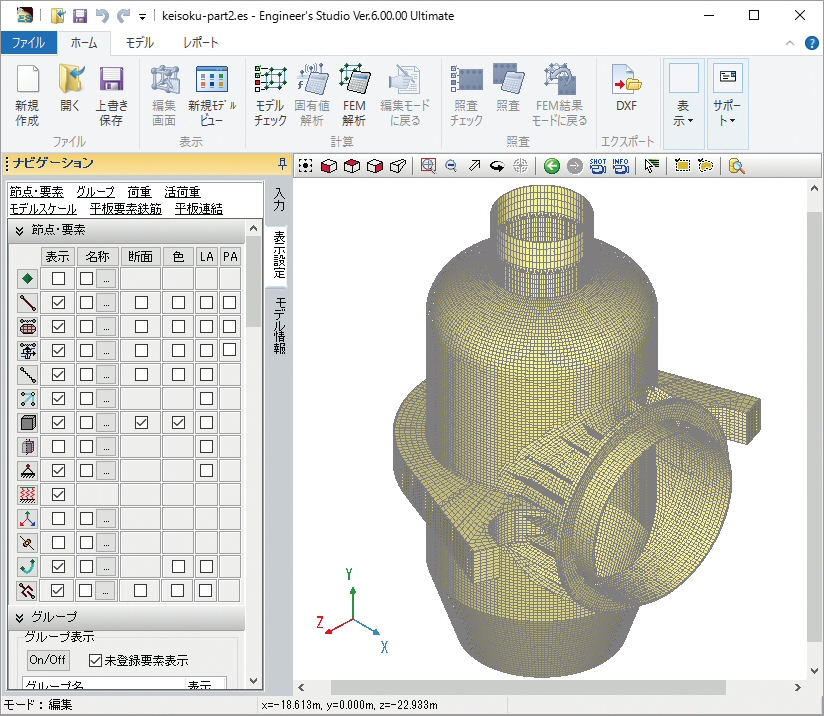Open the モデル情報 vertical side tab
This screenshot has height=716, width=824.
[x=280, y=326]
